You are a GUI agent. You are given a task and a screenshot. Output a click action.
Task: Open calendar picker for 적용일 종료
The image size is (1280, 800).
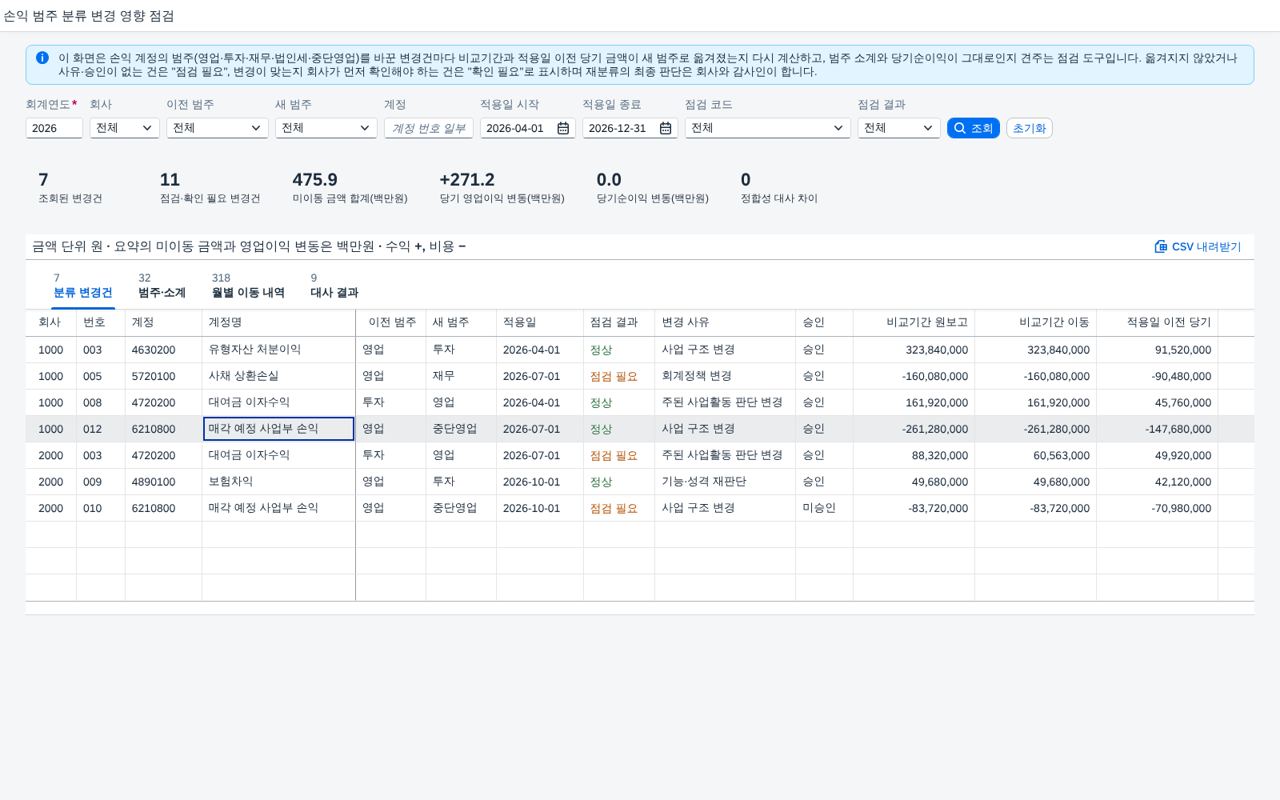click(x=665, y=128)
